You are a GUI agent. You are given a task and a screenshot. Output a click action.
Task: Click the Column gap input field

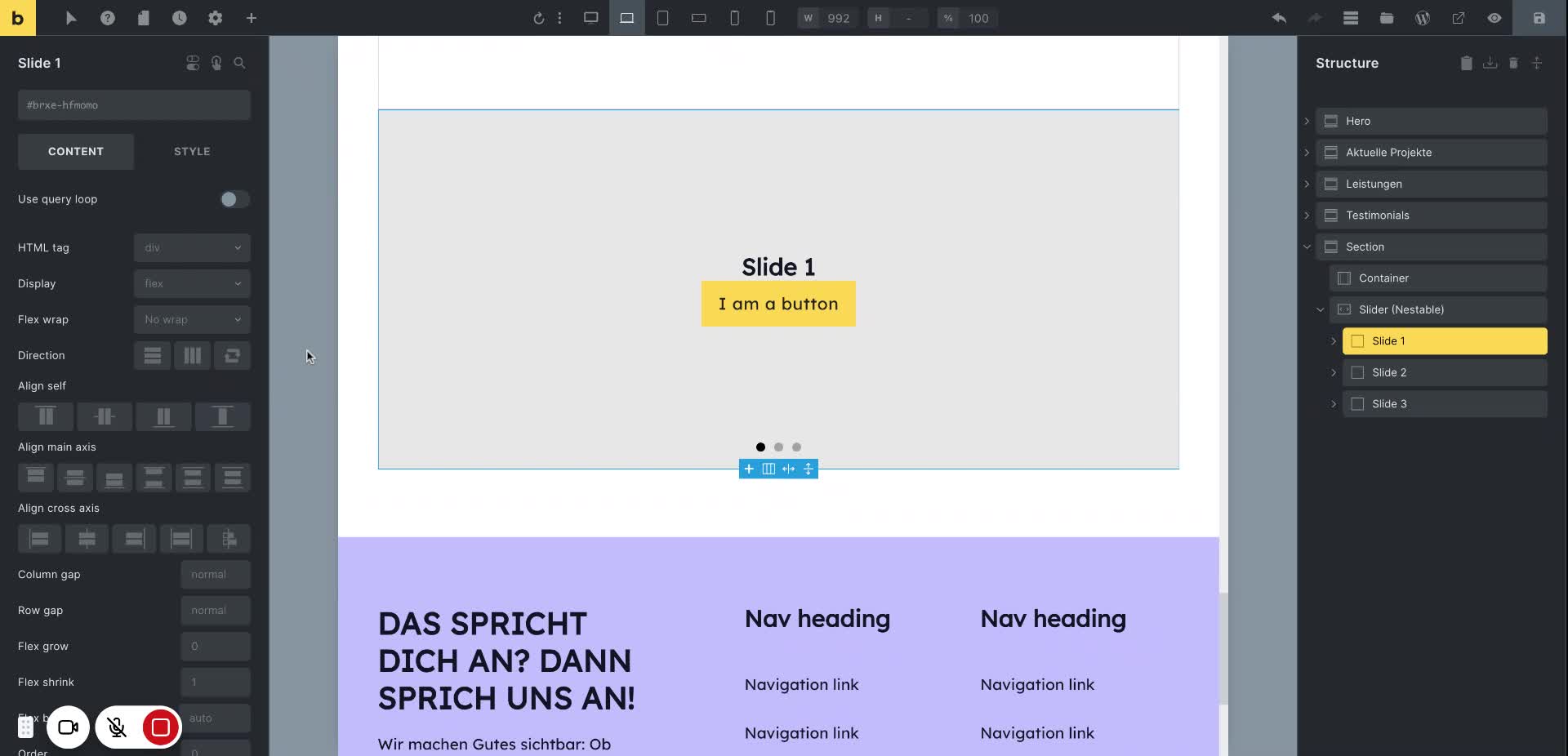point(215,575)
